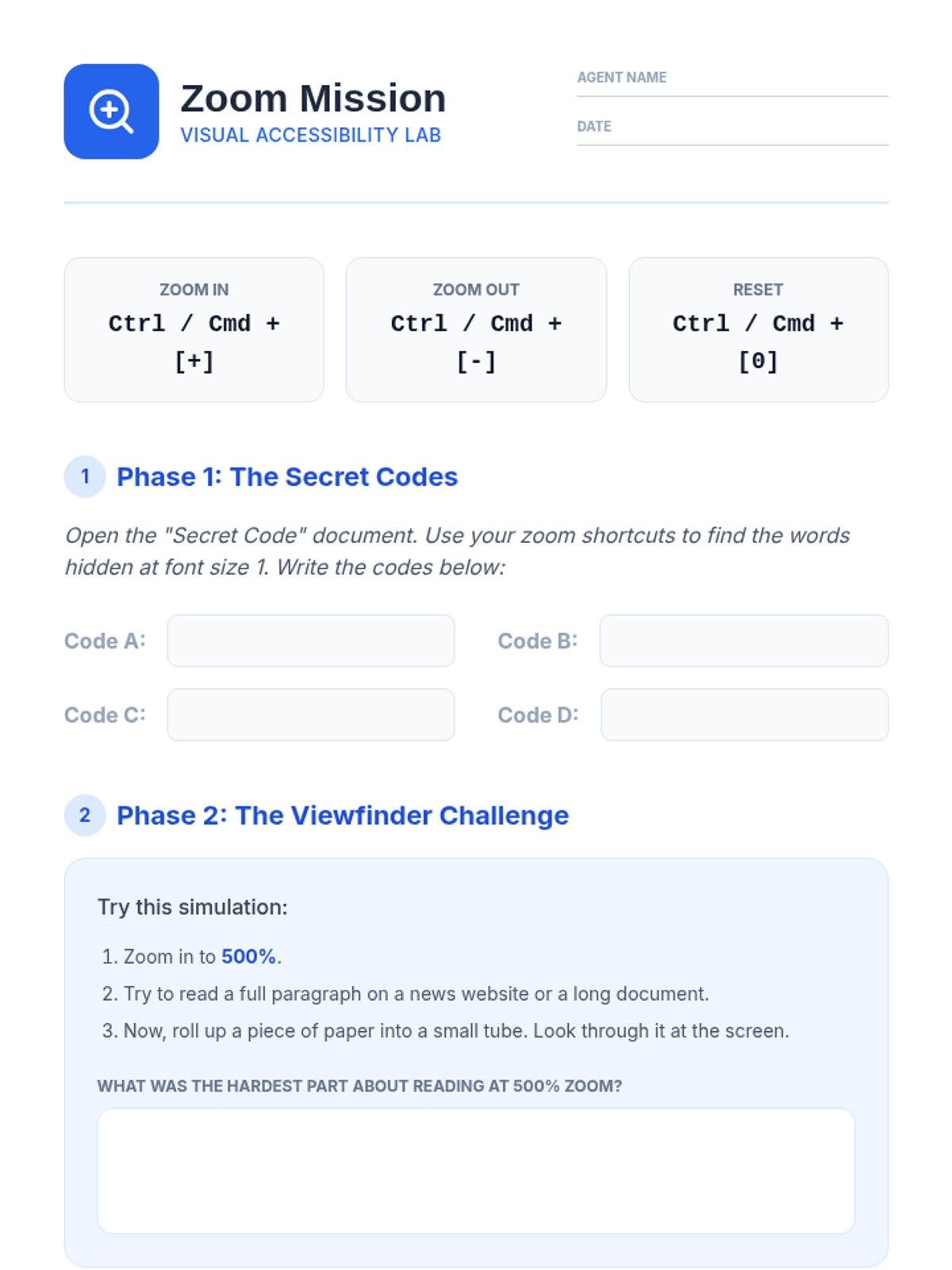Click the Zoom Mission title
Screen dimensions: 952x1270
pos(313,98)
